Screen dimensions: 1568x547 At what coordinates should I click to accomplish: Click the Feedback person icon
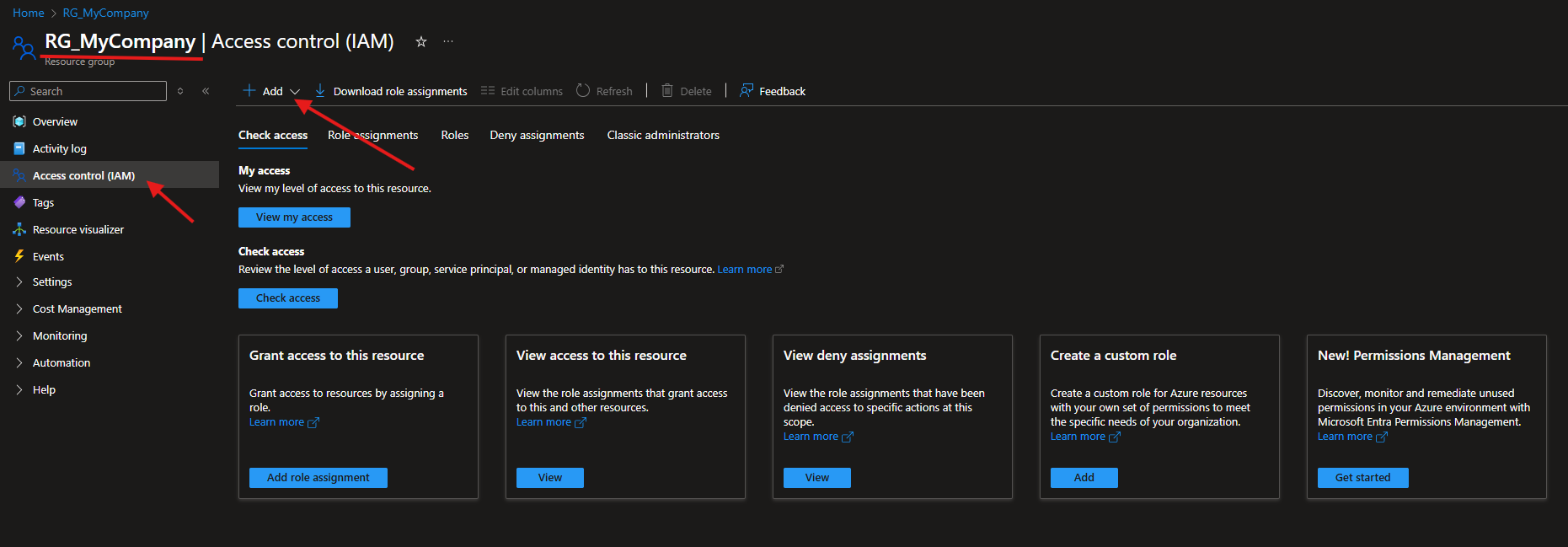pyautogui.click(x=747, y=90)
